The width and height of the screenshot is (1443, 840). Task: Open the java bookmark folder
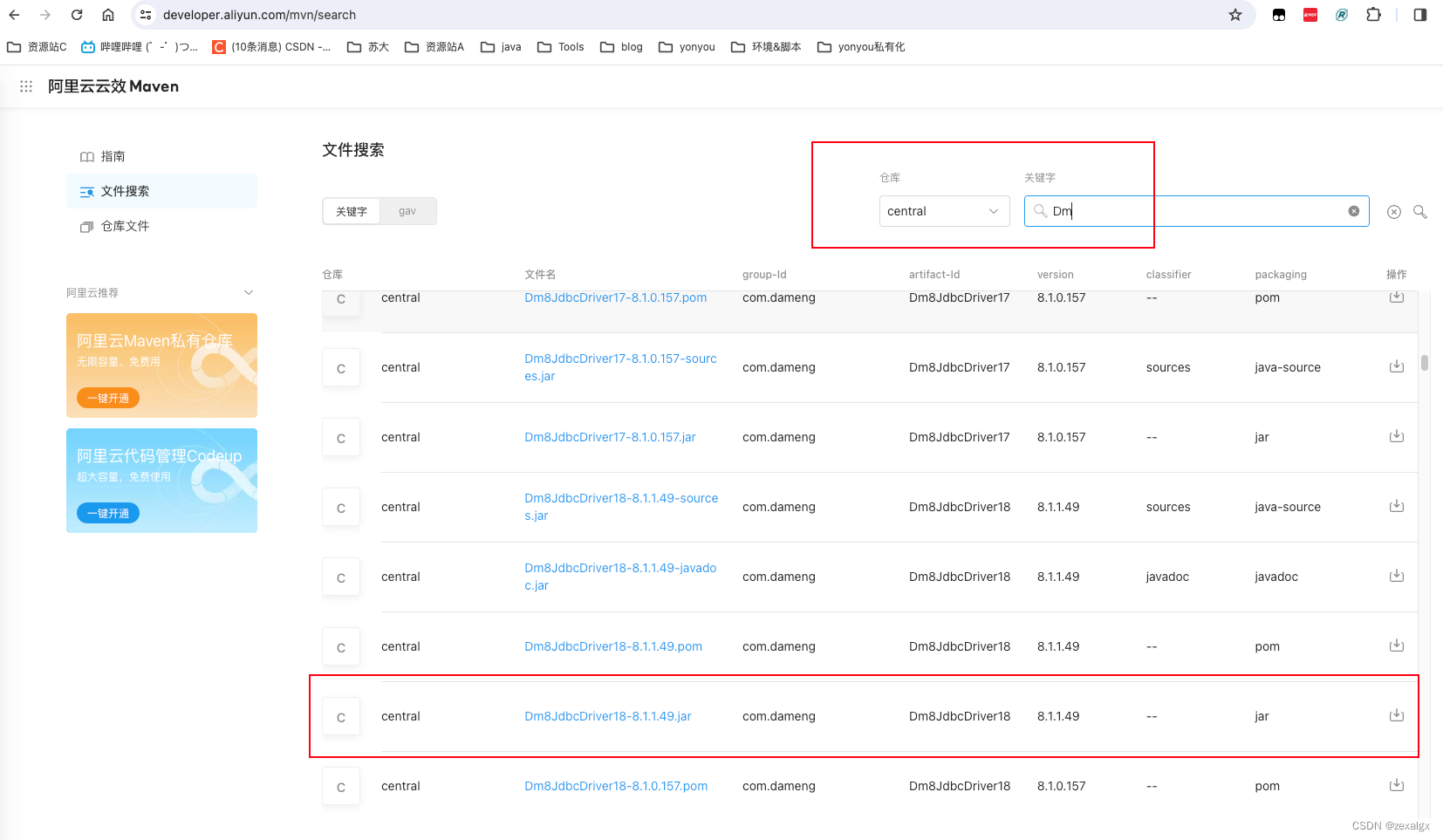tap(501, 47)
